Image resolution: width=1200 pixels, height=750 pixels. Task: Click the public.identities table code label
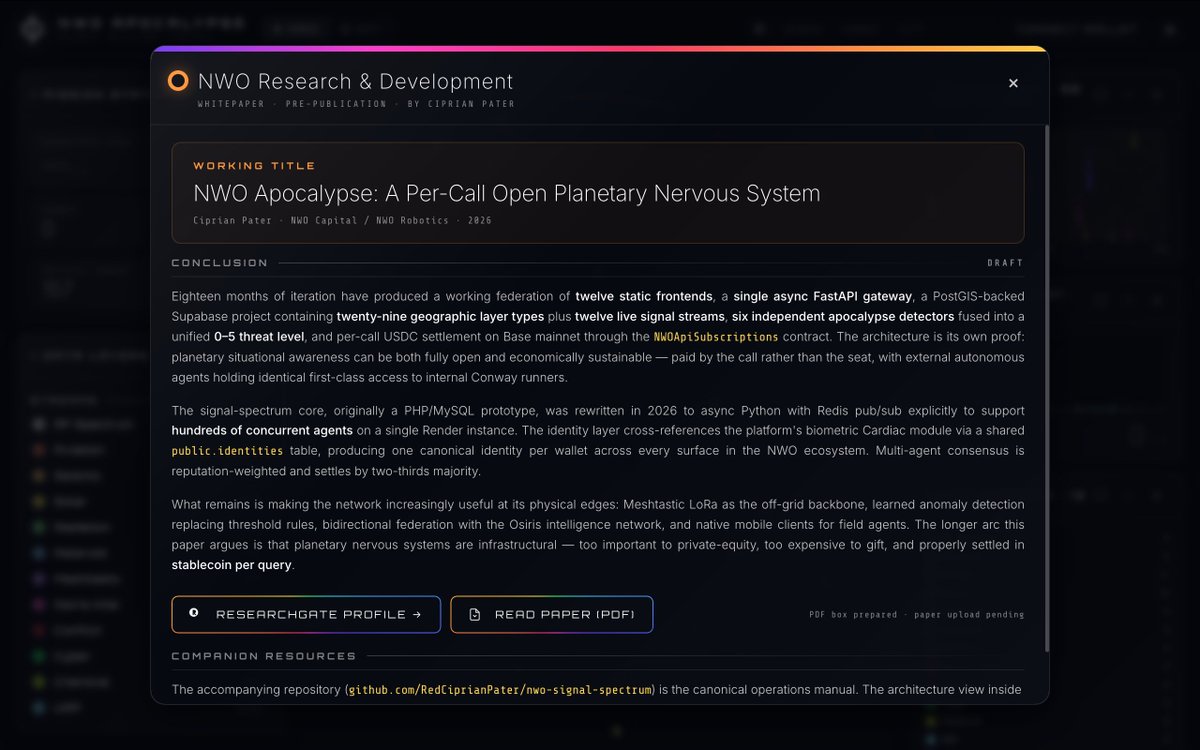tap(227, 451)
